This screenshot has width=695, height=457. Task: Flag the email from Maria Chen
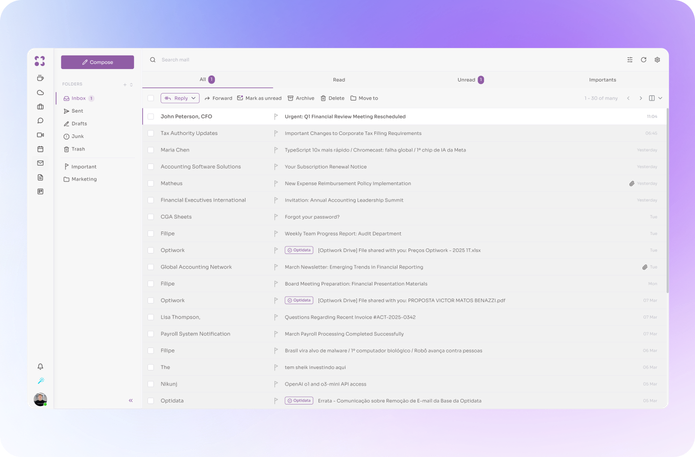[276, 150]
